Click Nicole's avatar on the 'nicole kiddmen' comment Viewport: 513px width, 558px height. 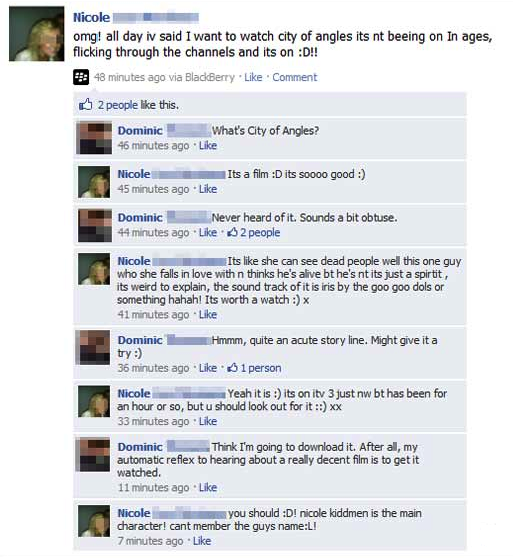click(x=94, y=521)
